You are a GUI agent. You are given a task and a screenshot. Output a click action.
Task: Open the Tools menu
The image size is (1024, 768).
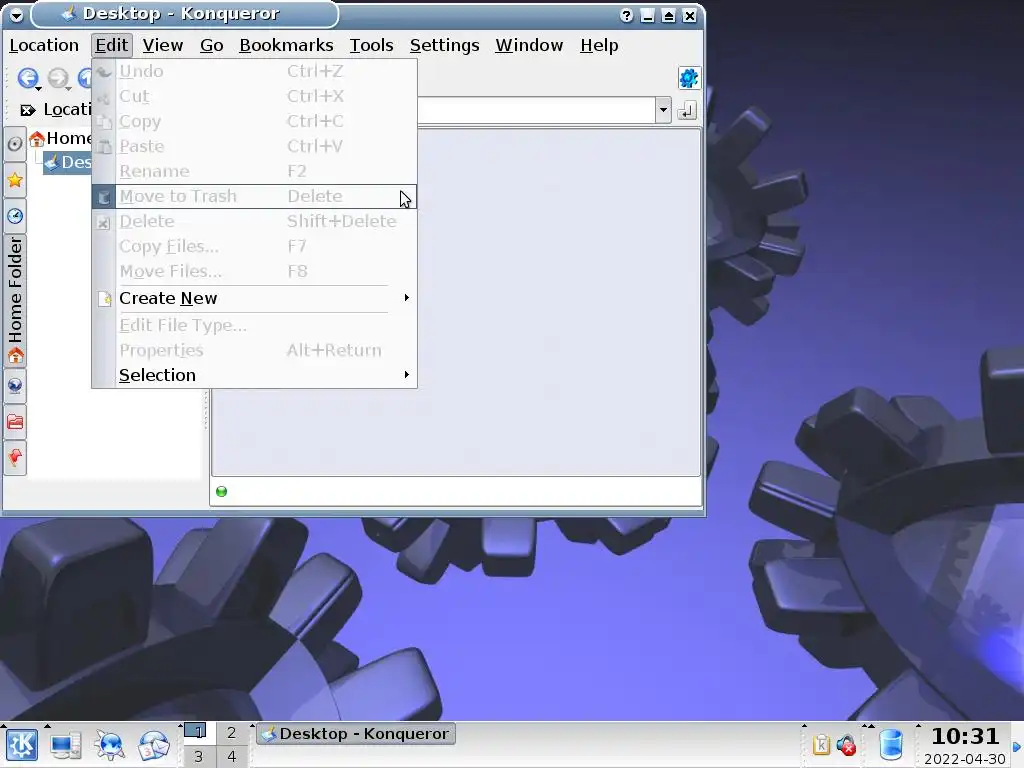coord(371,45)
